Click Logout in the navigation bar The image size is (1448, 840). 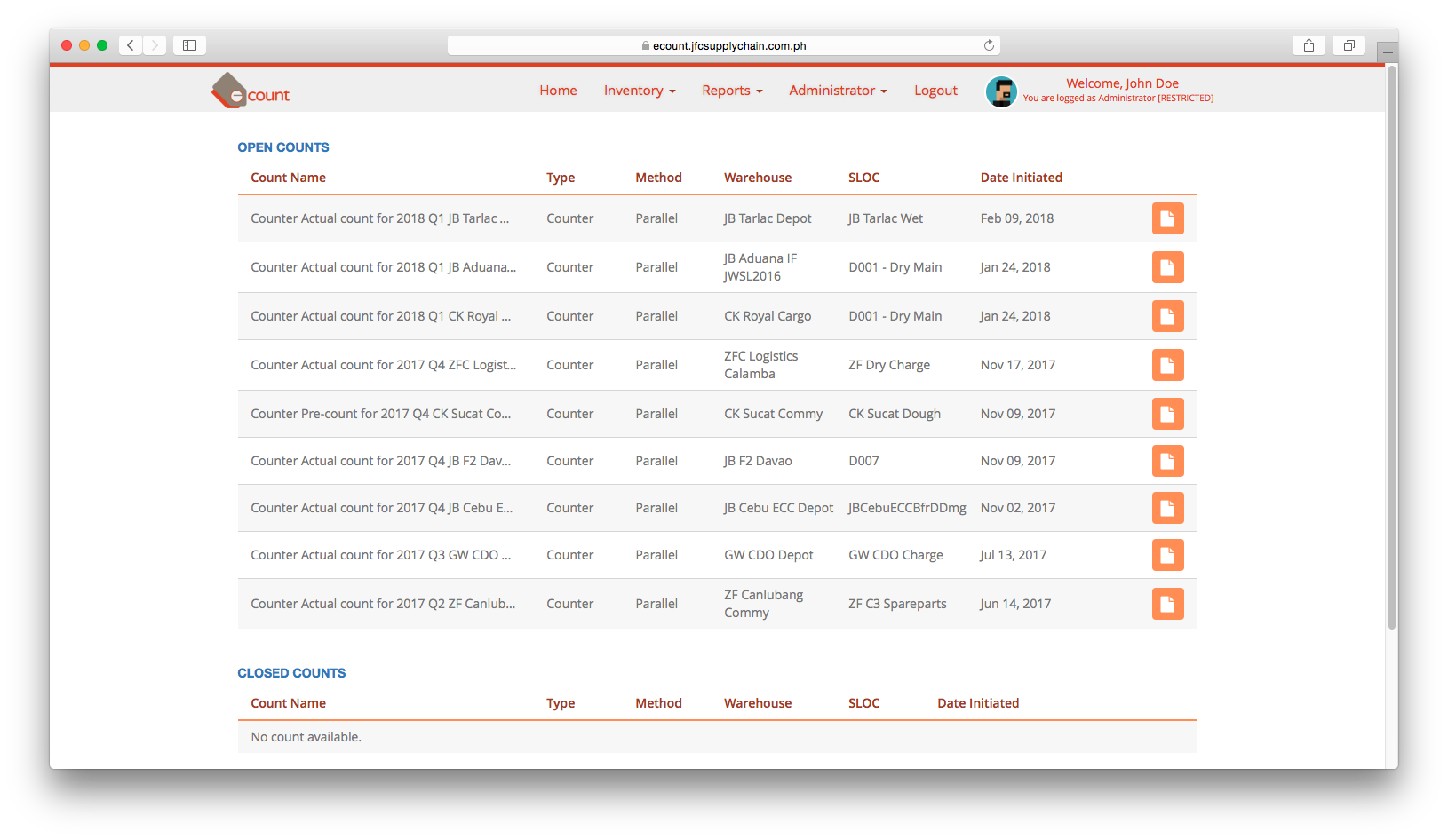[935, 90]
